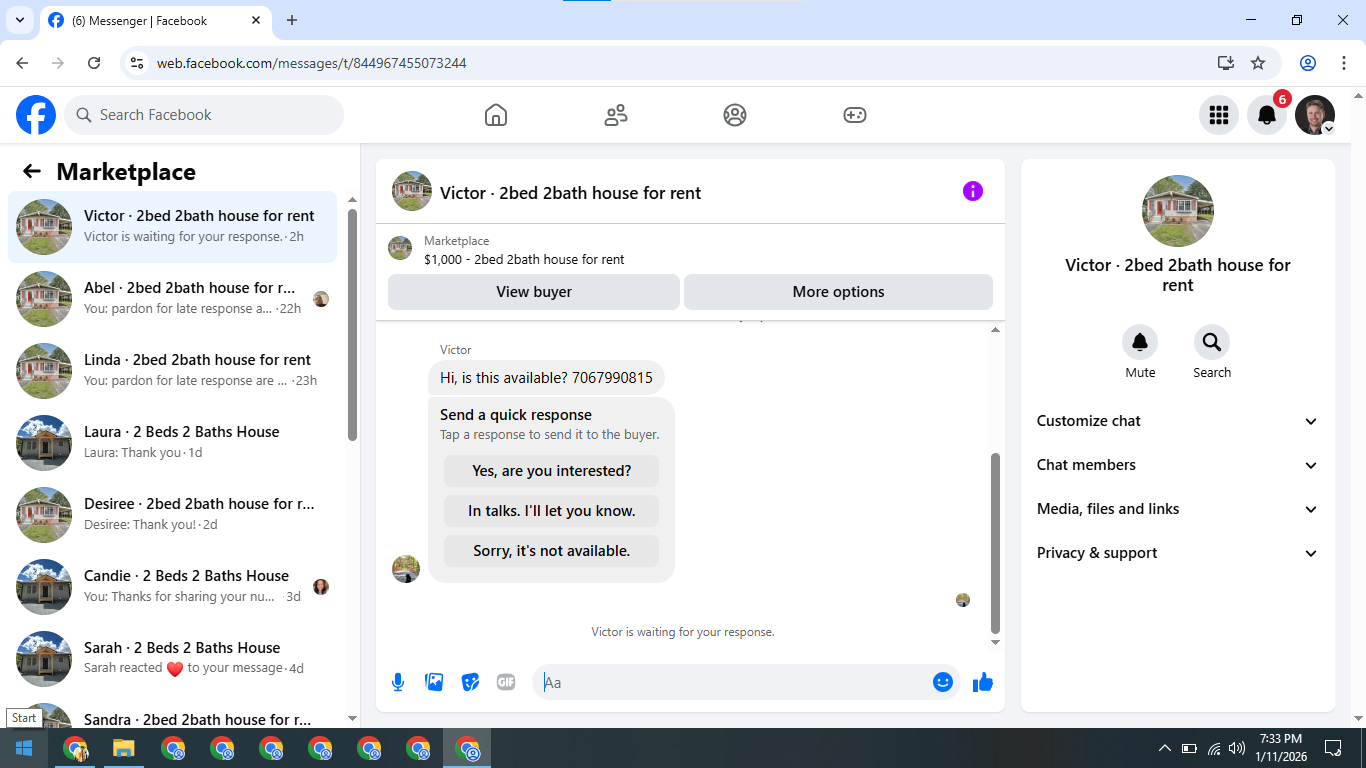Click the install app icon in address bar
The height and width of the screenshot is (768, 1366).
pyautogui.click(x=1226, y=63)
